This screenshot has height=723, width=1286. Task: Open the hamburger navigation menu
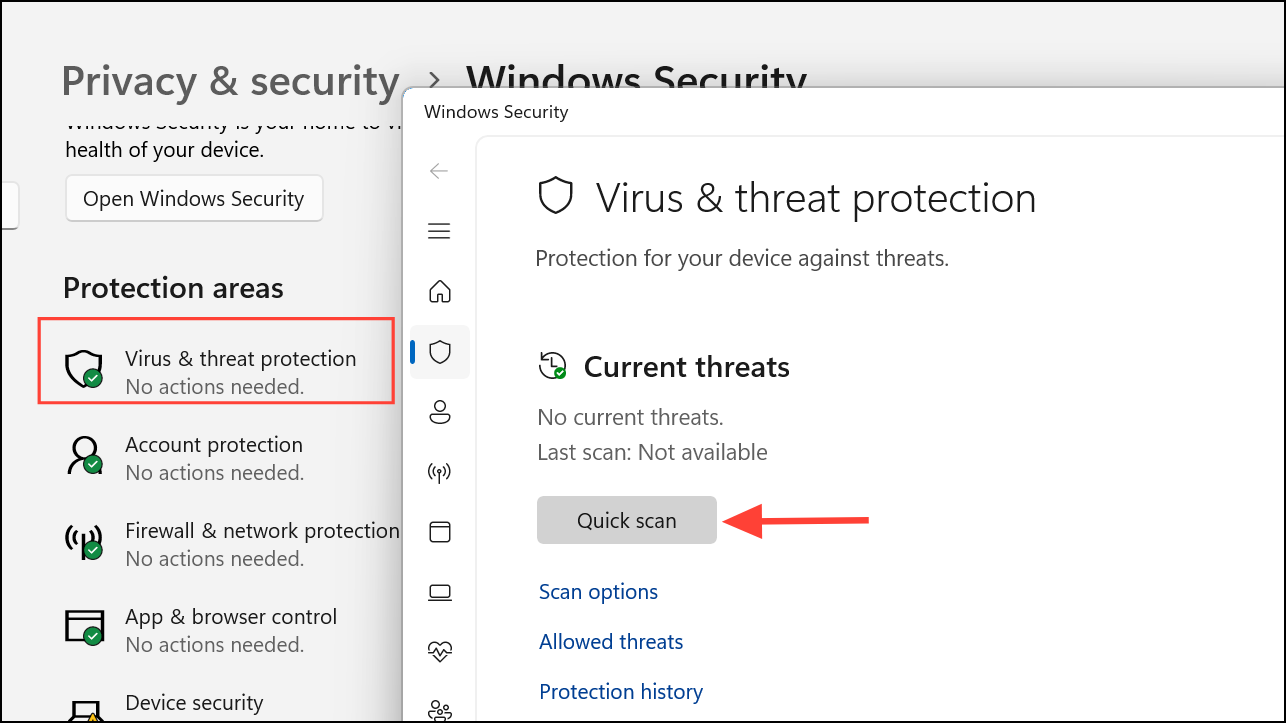tap(439, 232)
